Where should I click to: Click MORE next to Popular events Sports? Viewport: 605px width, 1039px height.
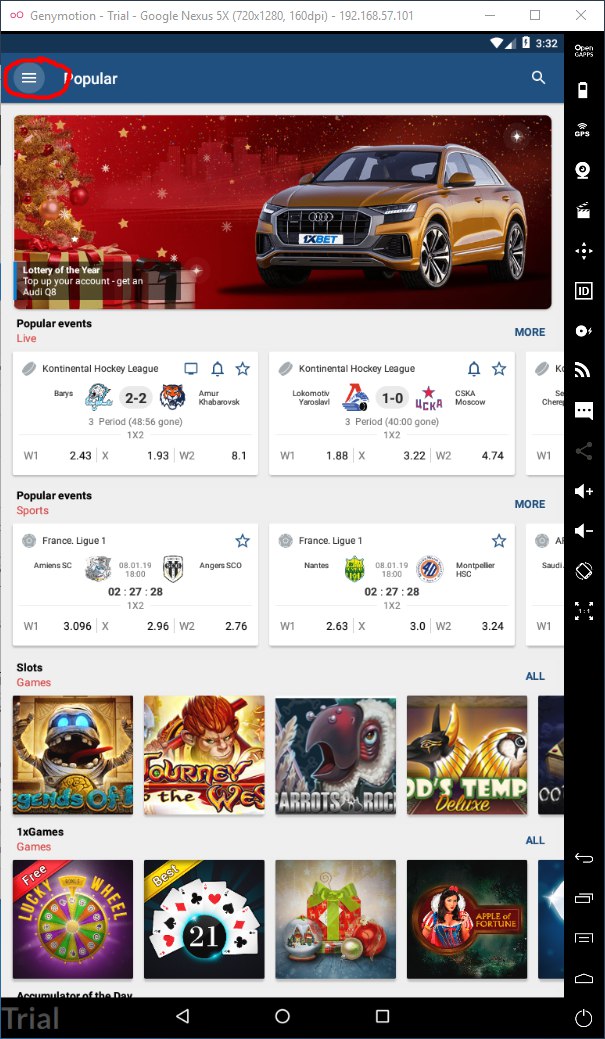pyautogui.click(x=530, y=504)
